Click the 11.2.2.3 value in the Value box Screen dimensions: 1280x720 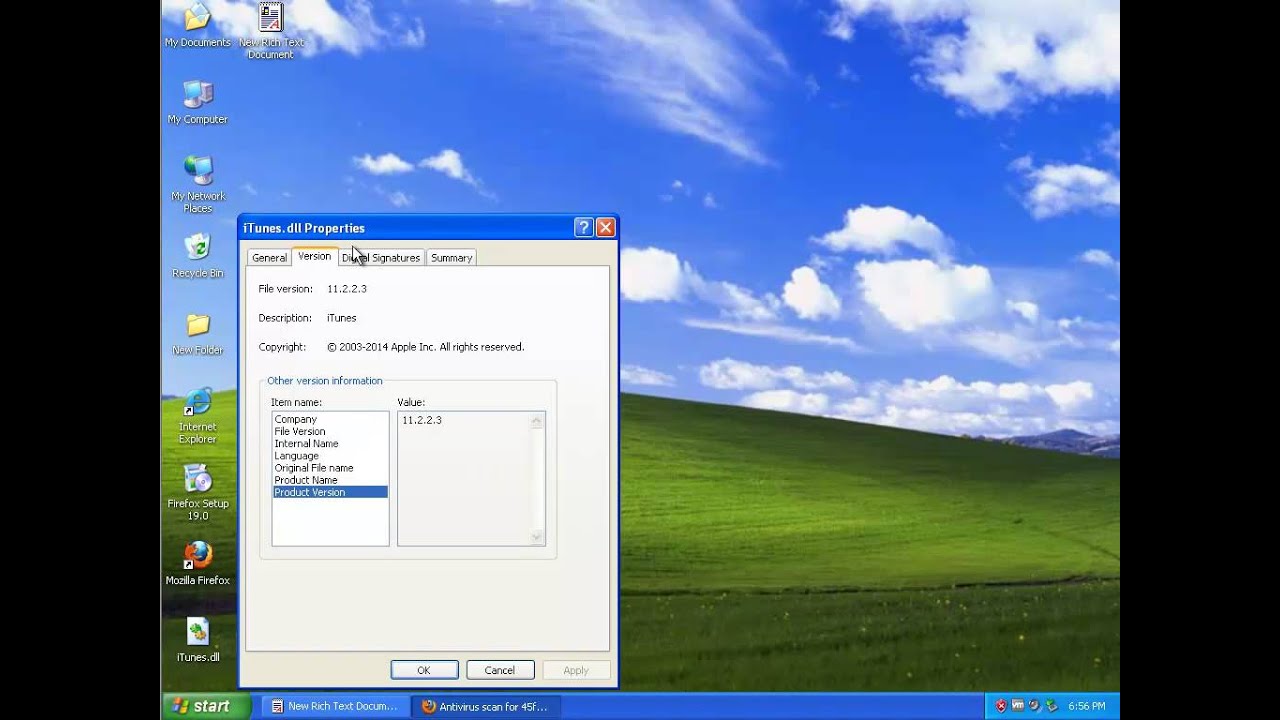421,420
